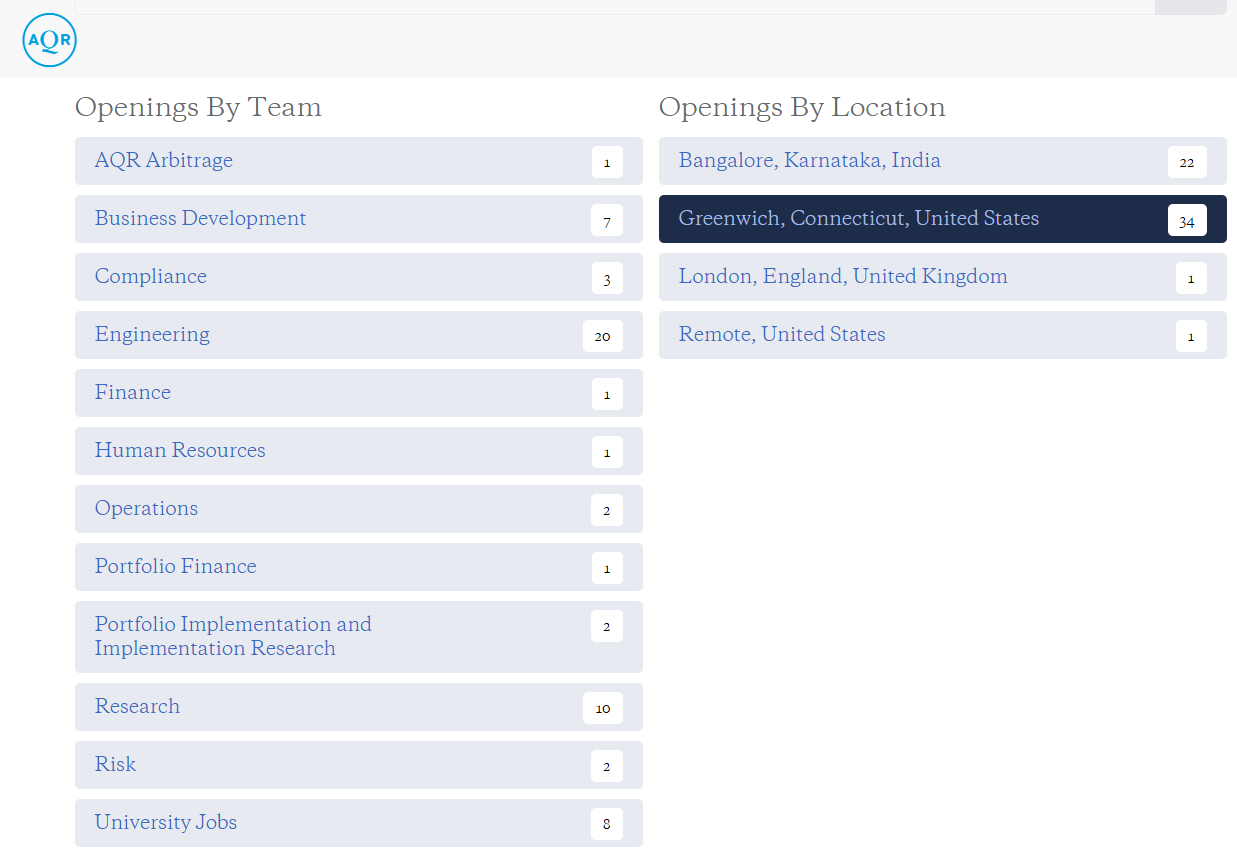The height and width of the screenshot is (852, 1237).
Task: View Portfolio Finance openings
Action: [x=176, y=567]
